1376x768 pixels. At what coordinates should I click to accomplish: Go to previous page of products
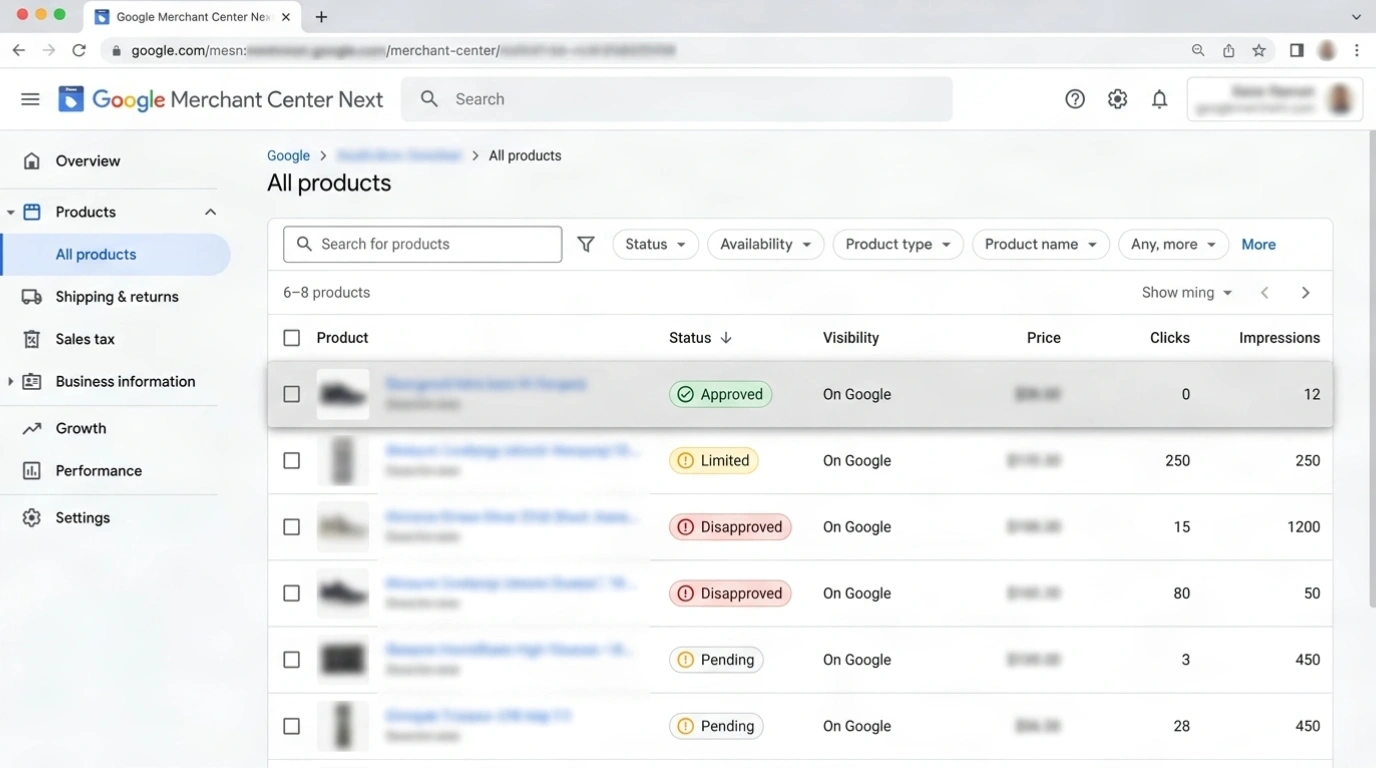[1265, 293]
